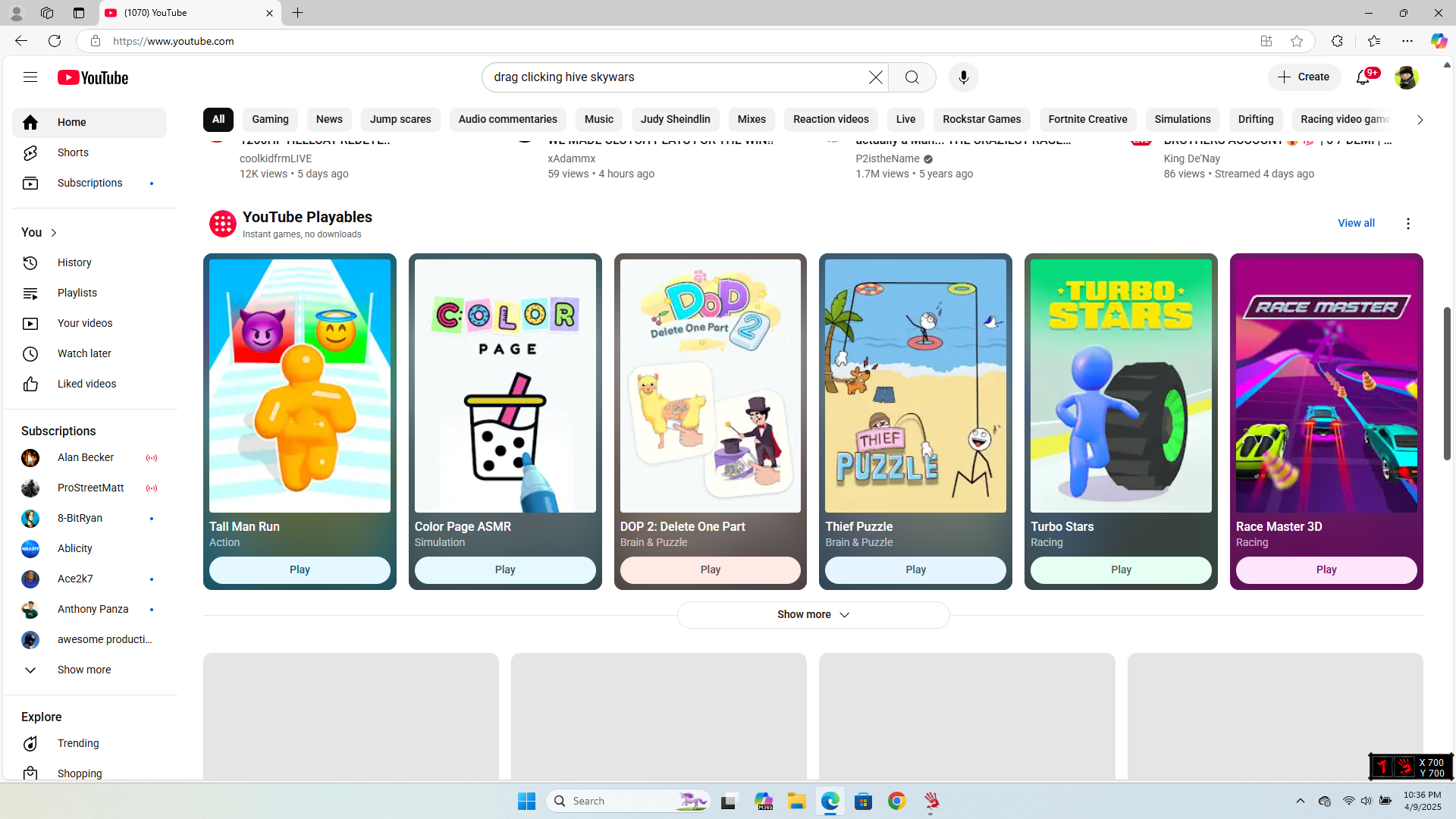Image resolution: width=1456 pixels, height=819 pixels.
Task: Add this page to browser favorites
Action: 1297,41
